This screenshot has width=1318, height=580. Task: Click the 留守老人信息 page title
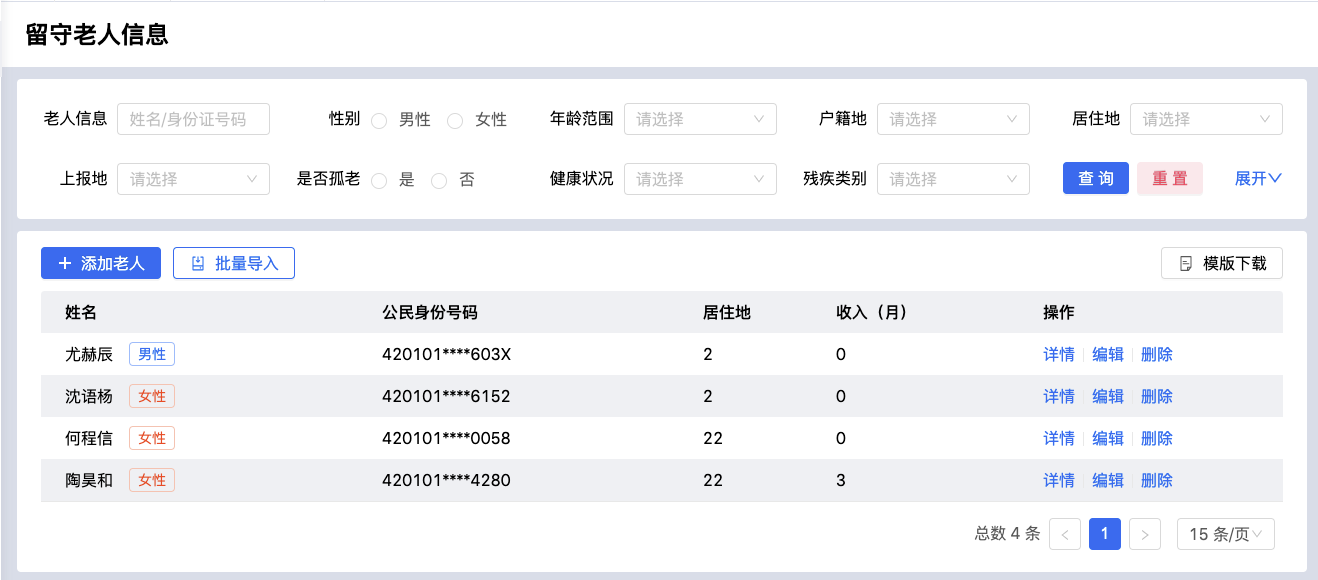[97, 35]
